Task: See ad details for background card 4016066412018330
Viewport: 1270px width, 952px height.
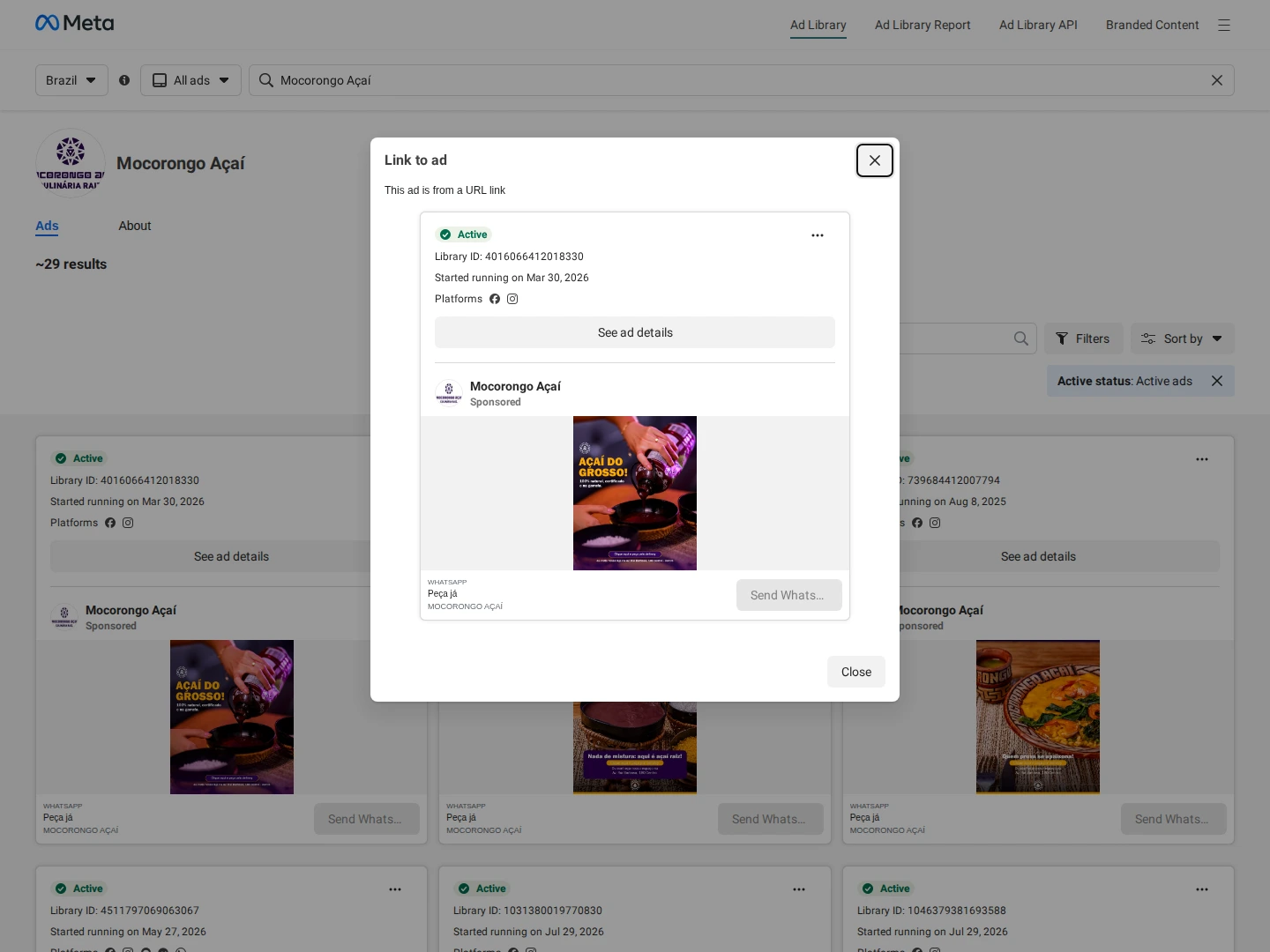Action: pos(231,556)
